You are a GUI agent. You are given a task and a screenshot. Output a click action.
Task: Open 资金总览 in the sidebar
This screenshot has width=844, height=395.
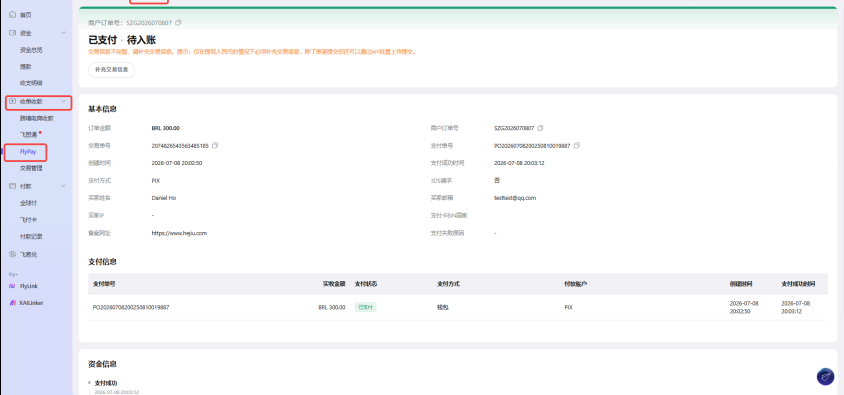[x=31, y=50]
